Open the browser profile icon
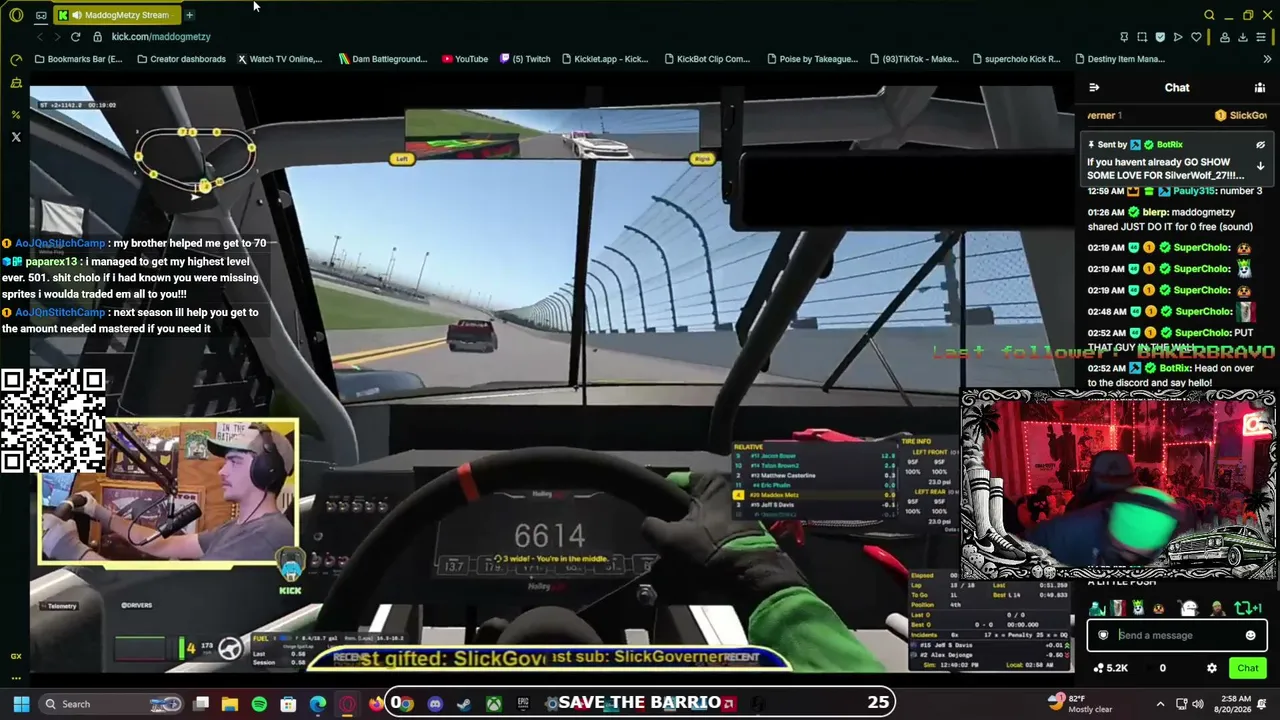Image resolution: width=1280 pixels, height=720 pixels. 1224,37
